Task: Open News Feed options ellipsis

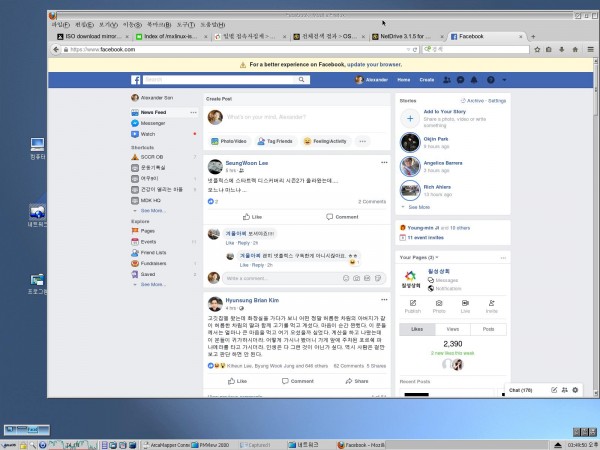Action: pos(193,112)
